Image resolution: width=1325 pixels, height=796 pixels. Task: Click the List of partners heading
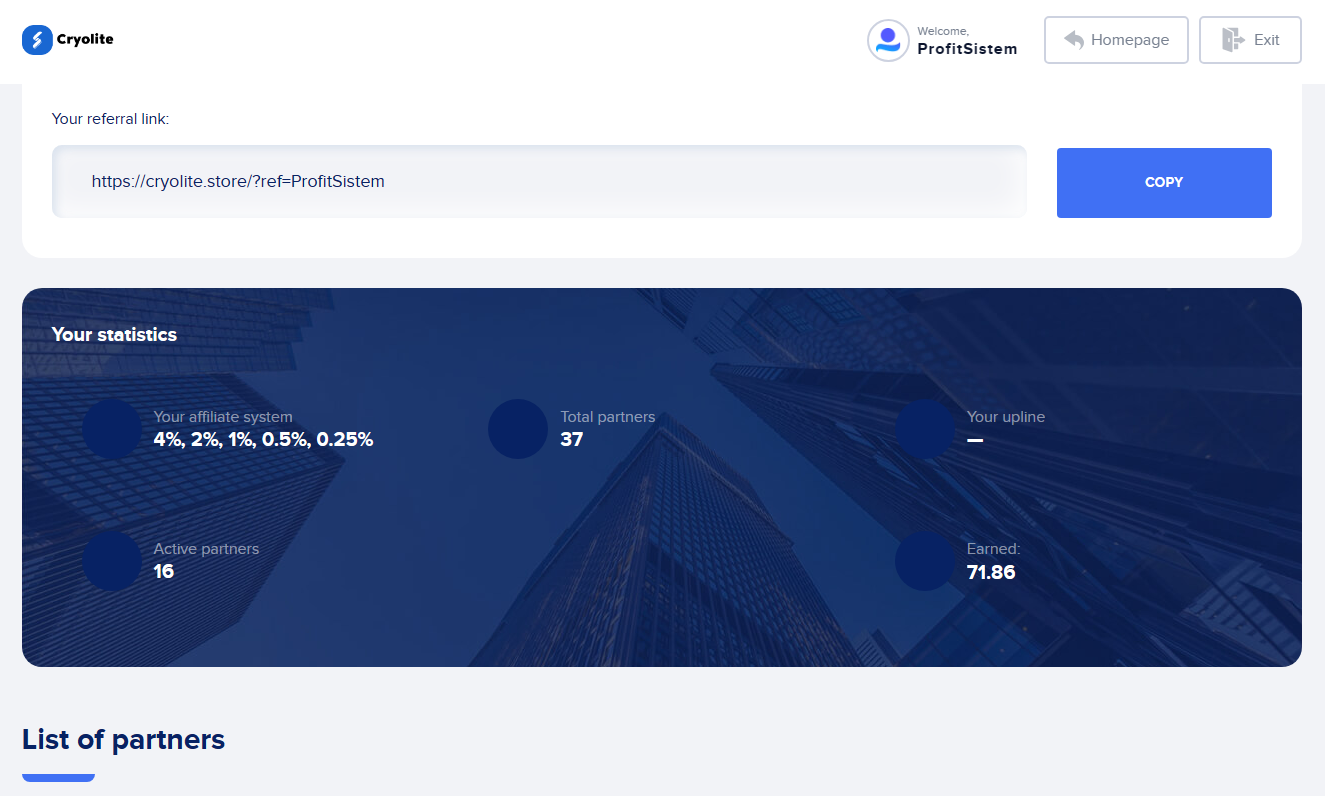123,739
